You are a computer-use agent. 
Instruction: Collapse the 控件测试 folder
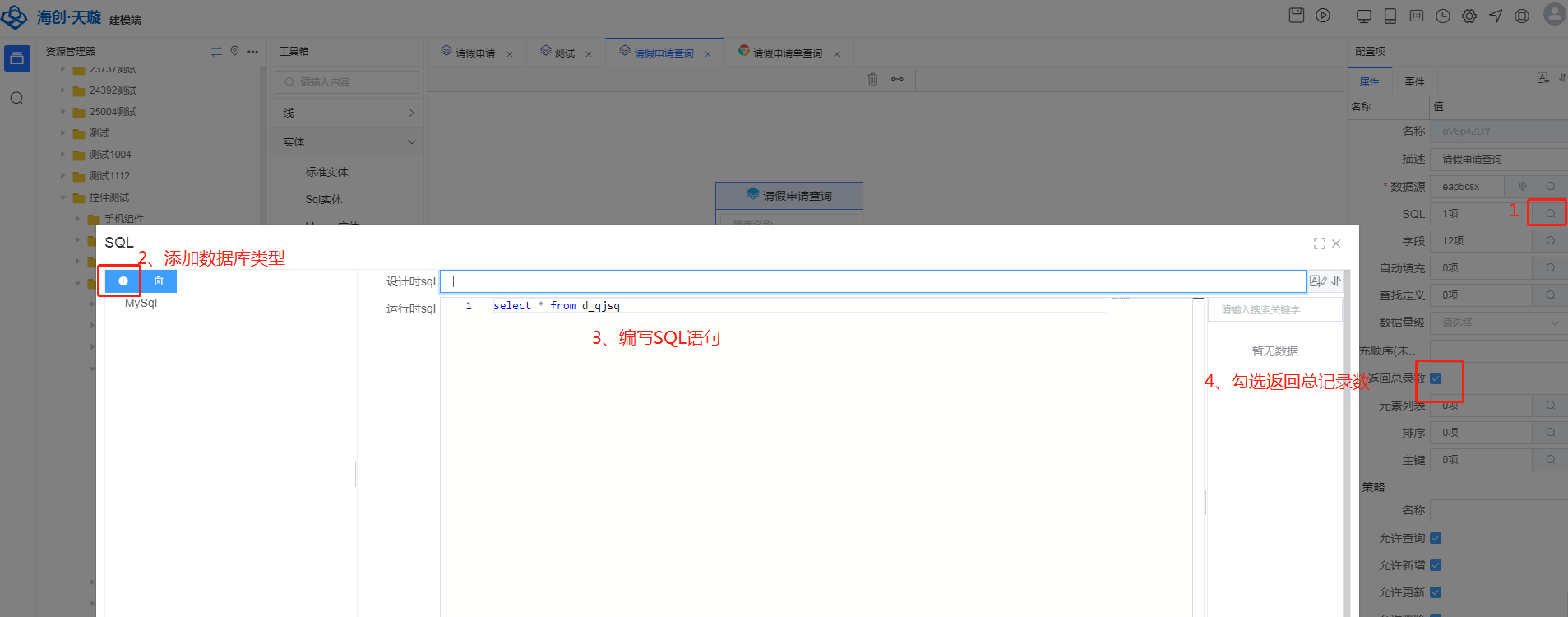tap(63, 197)
